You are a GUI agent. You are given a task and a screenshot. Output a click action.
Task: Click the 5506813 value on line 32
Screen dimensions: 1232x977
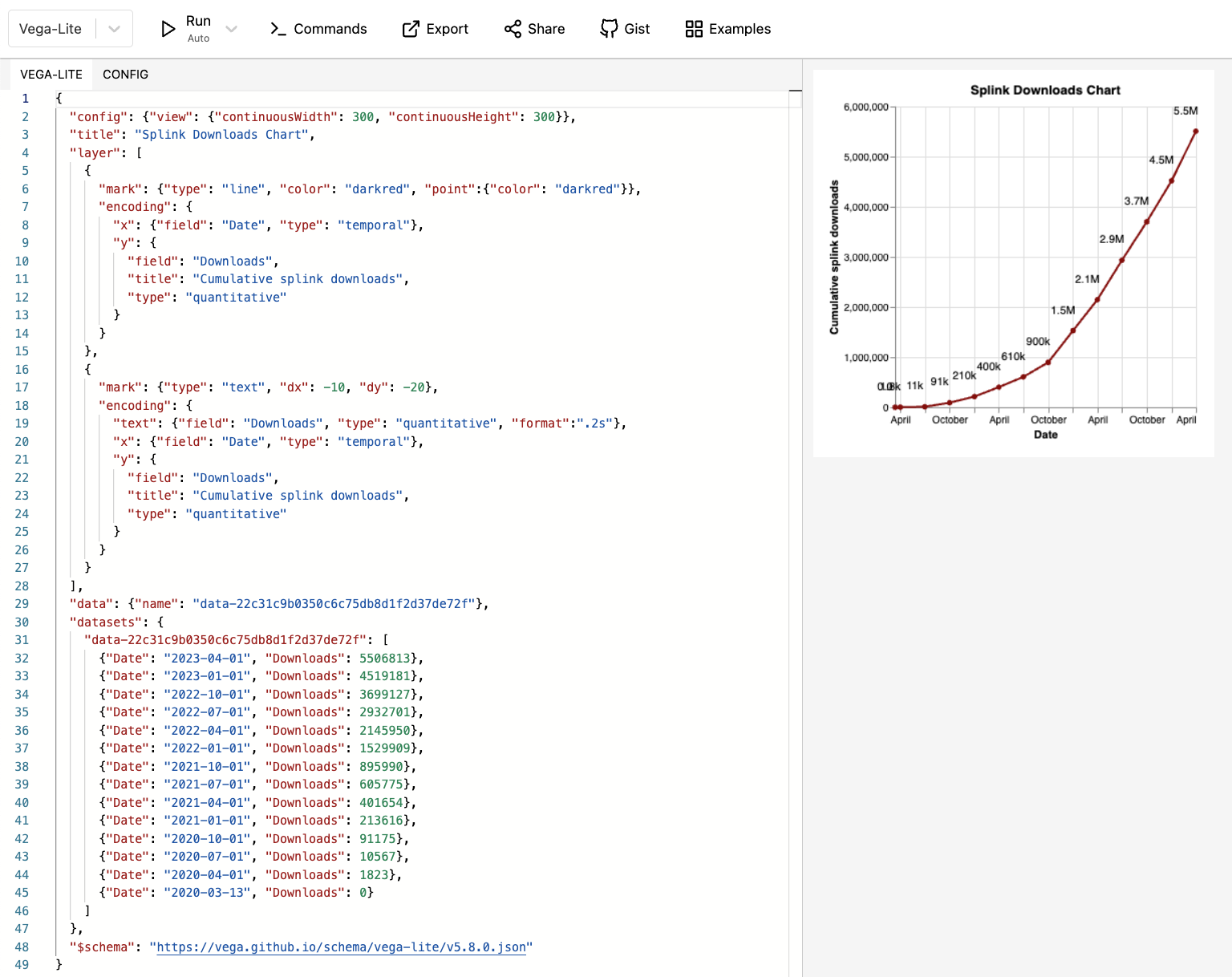384,659
